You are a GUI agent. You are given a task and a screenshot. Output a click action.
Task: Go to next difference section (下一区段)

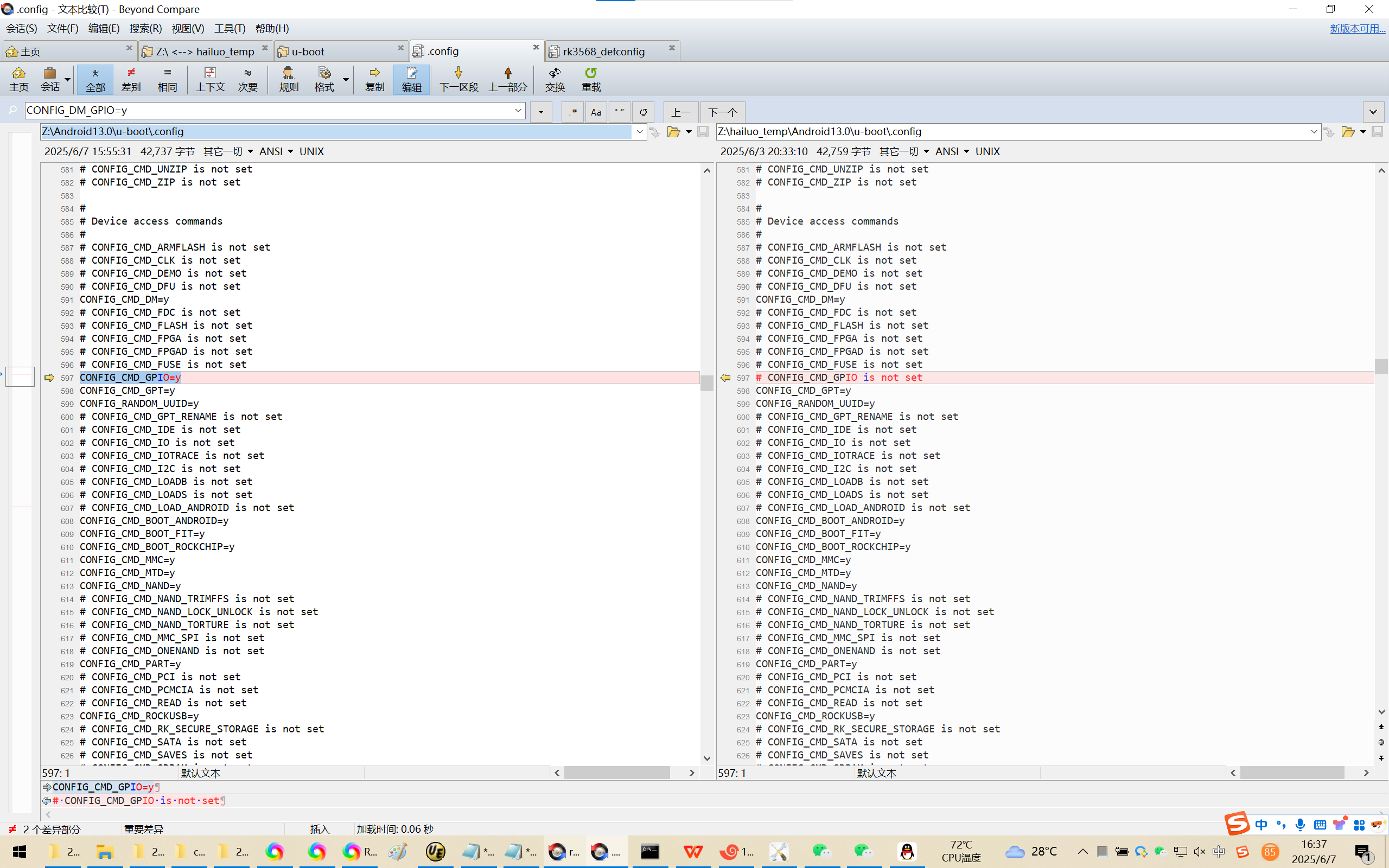coord(458,79)
